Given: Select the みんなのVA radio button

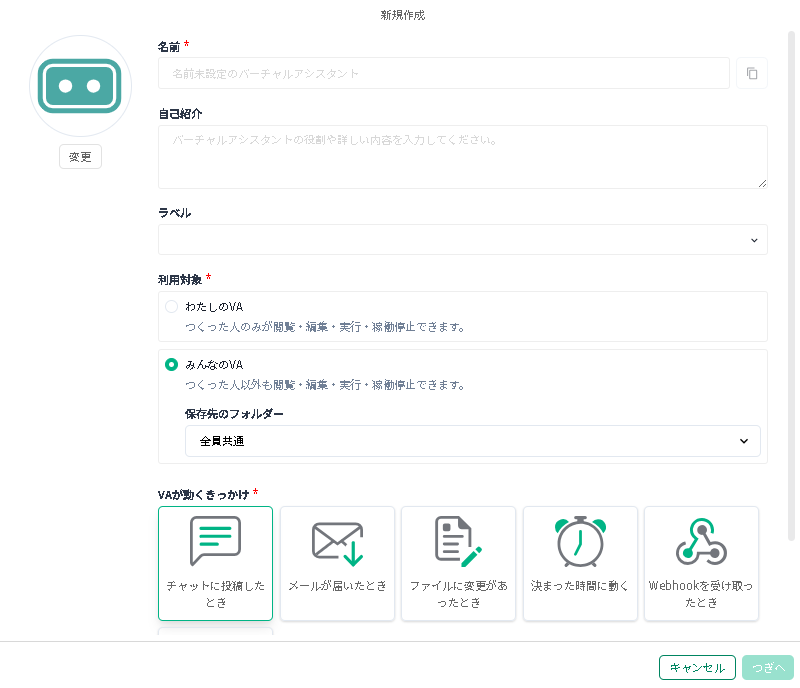Looking at the screenshot, I should coord(172,365).
